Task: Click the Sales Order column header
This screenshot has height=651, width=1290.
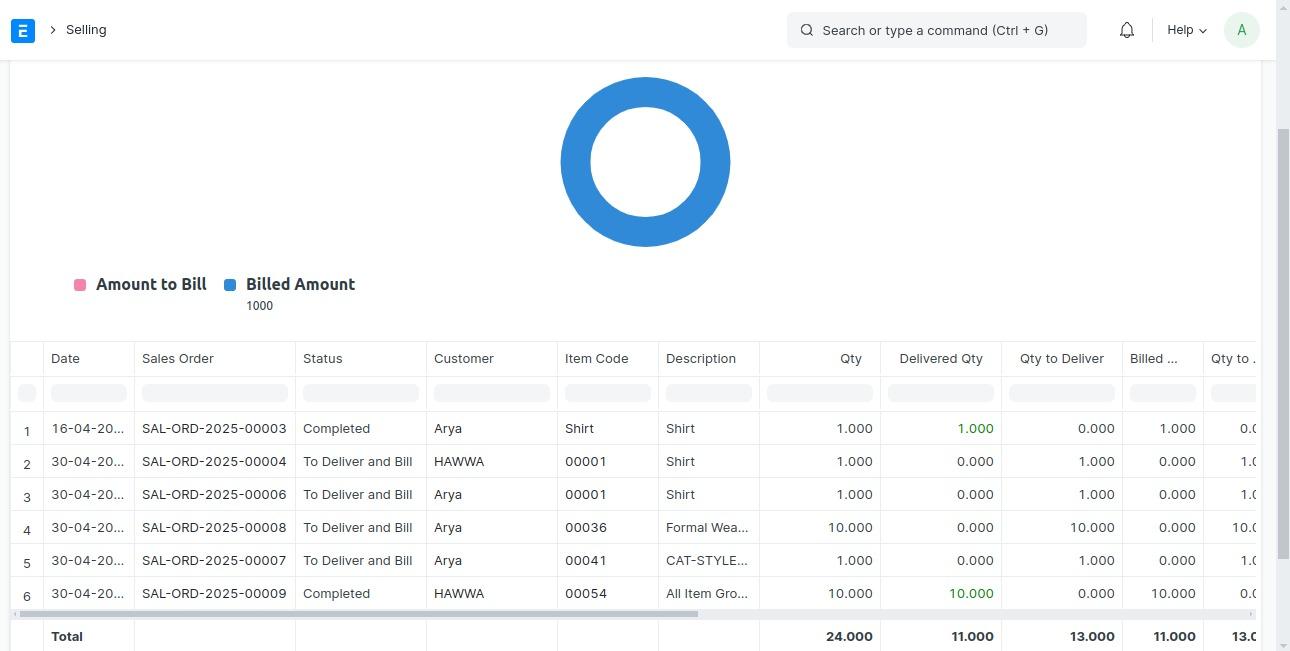Action: point(178,358)
